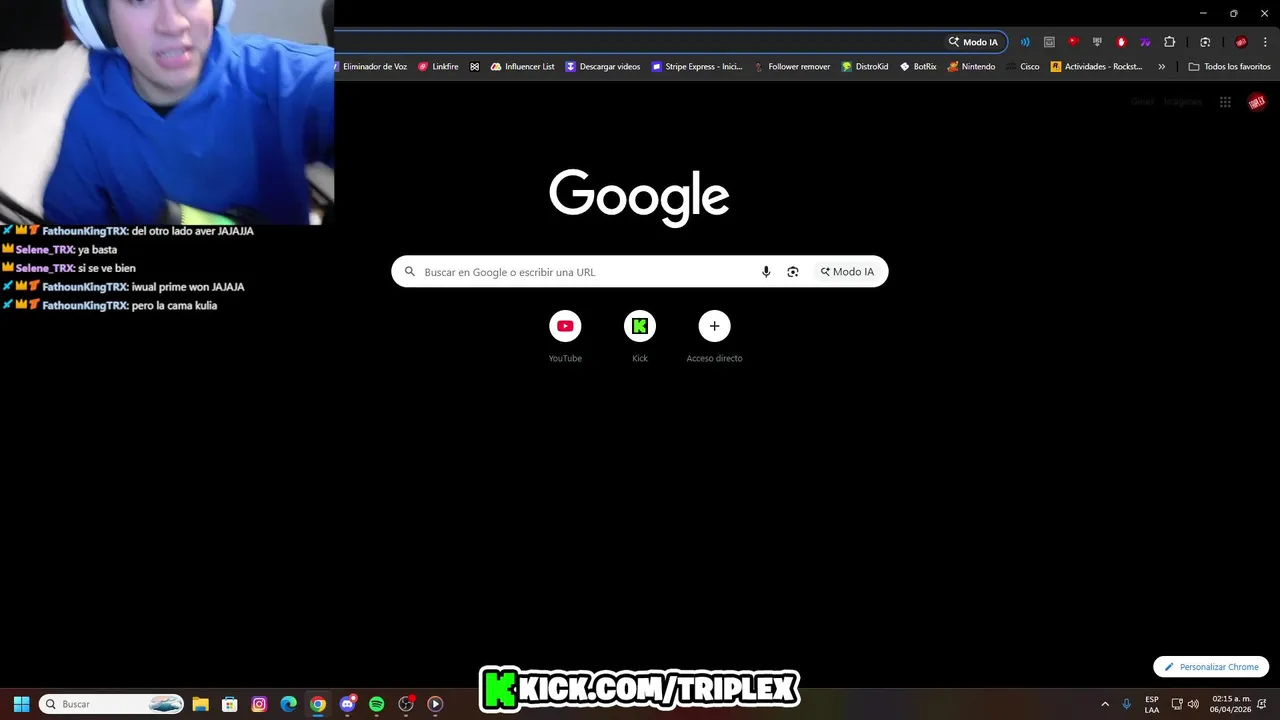Image resolution: width=1280 pixels, height=720 pixels.
Task: Click the gray square extension icon
Action: click(1049, 42)
